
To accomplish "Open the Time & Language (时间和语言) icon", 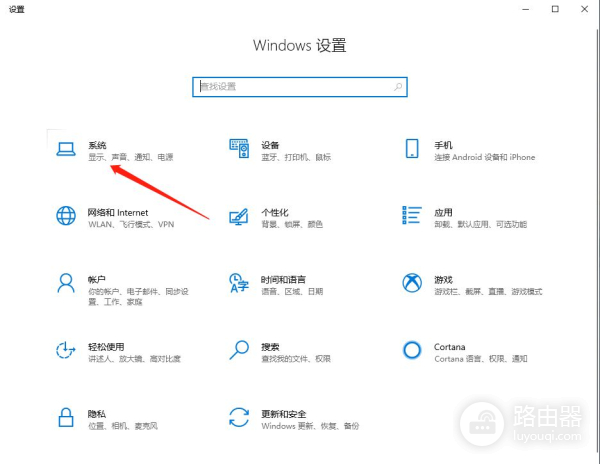I will (239, 283).
